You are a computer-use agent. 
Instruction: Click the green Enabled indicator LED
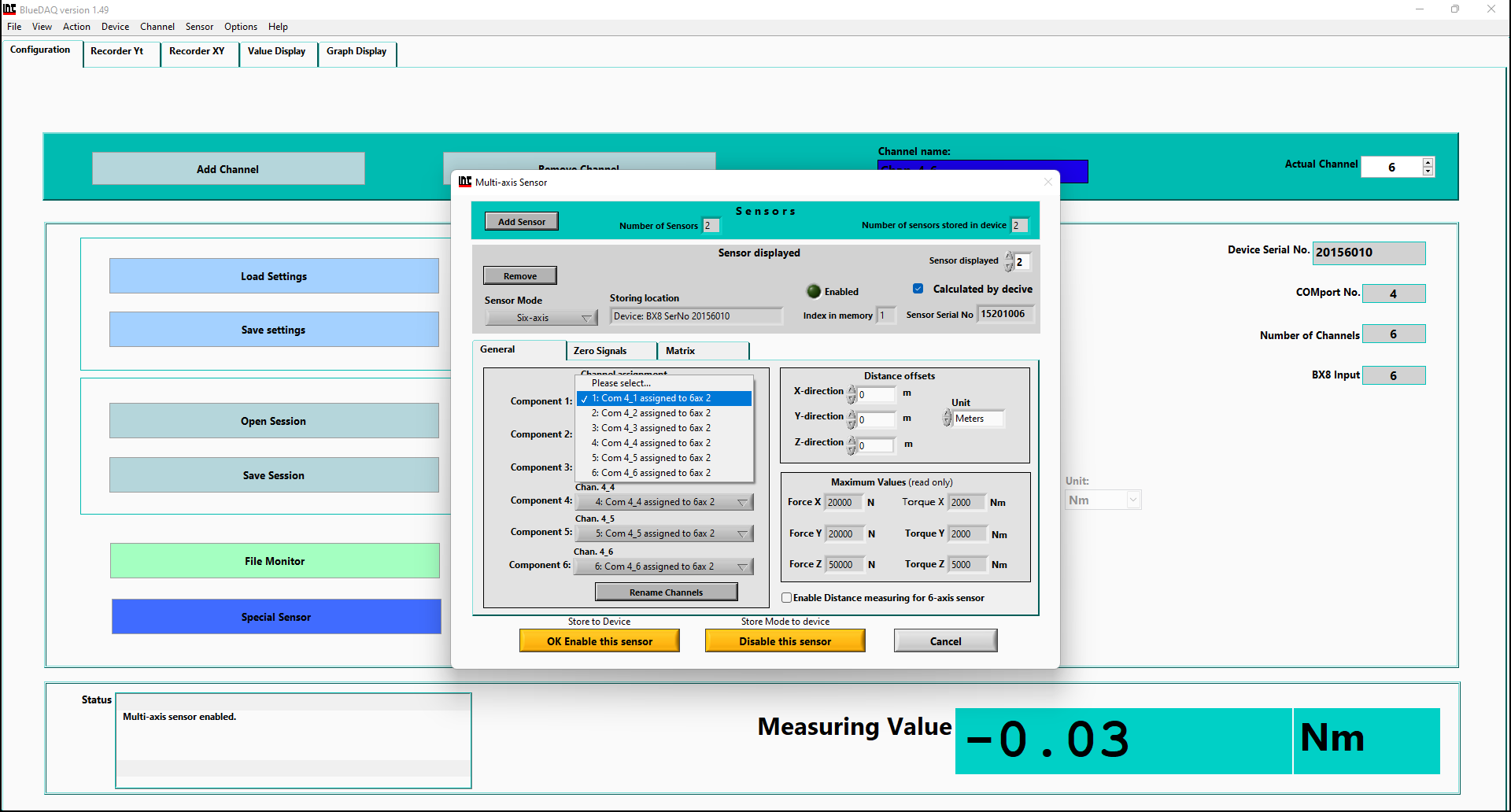pyautogui.click(x=814, y=291)
